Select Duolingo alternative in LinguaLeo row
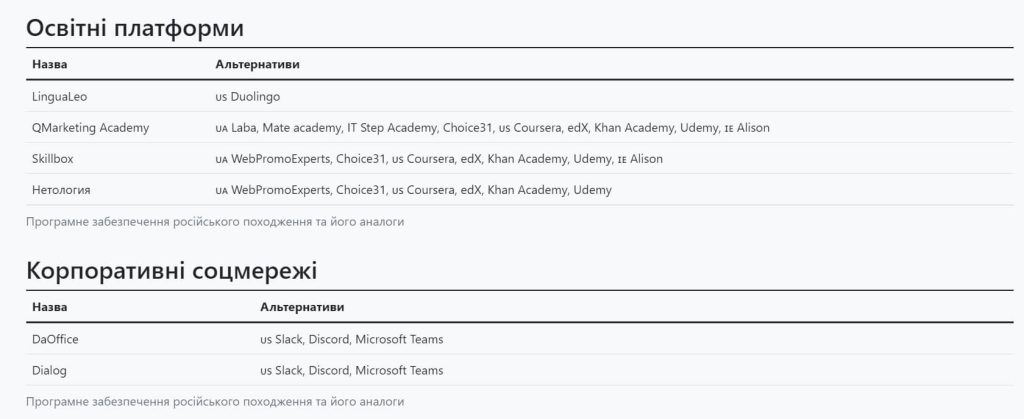This screenshot has width=1024, height=419. (255, 97)
